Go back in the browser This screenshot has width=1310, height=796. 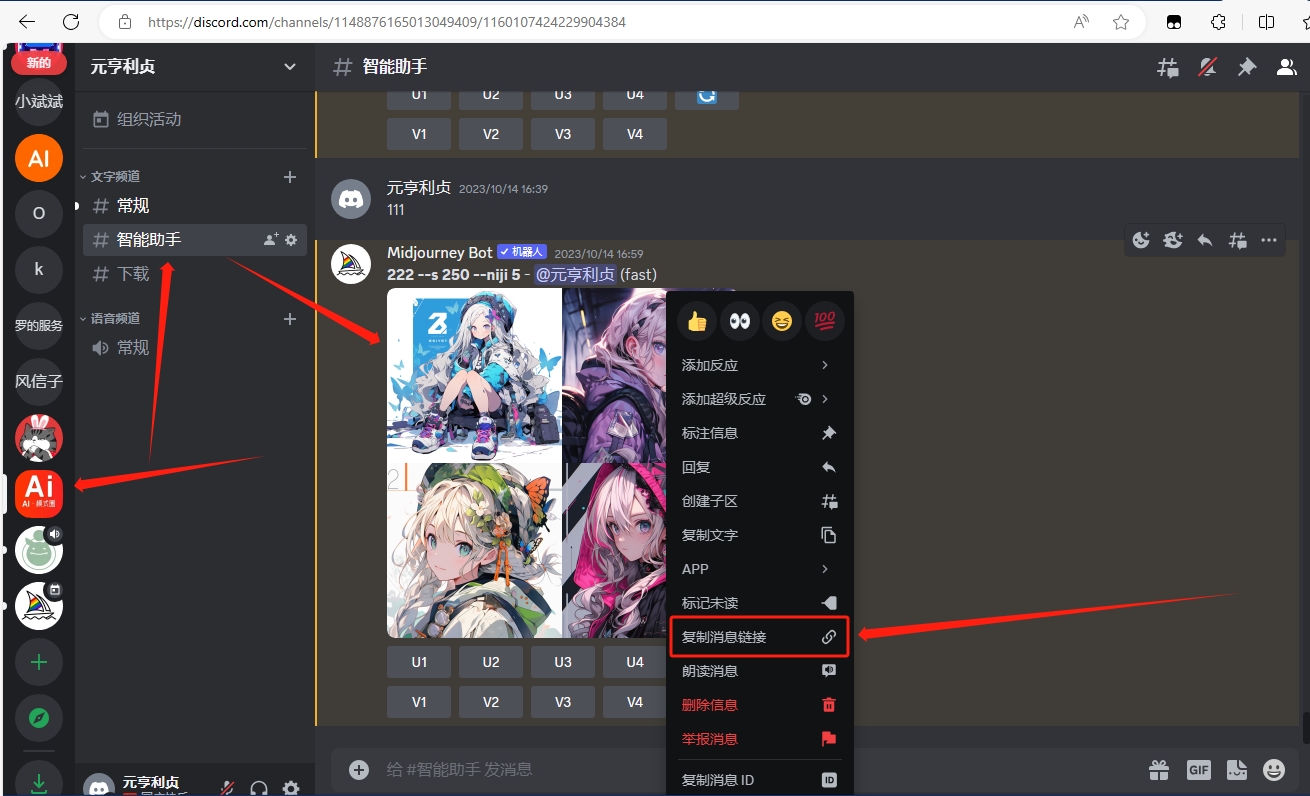pyautogui.click(x=27, y=21)
